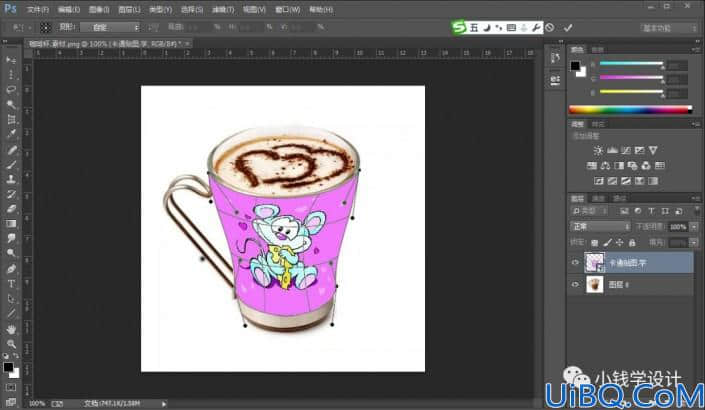
Task: Select the Dodge tool
Action: click(x=11, y=253)
